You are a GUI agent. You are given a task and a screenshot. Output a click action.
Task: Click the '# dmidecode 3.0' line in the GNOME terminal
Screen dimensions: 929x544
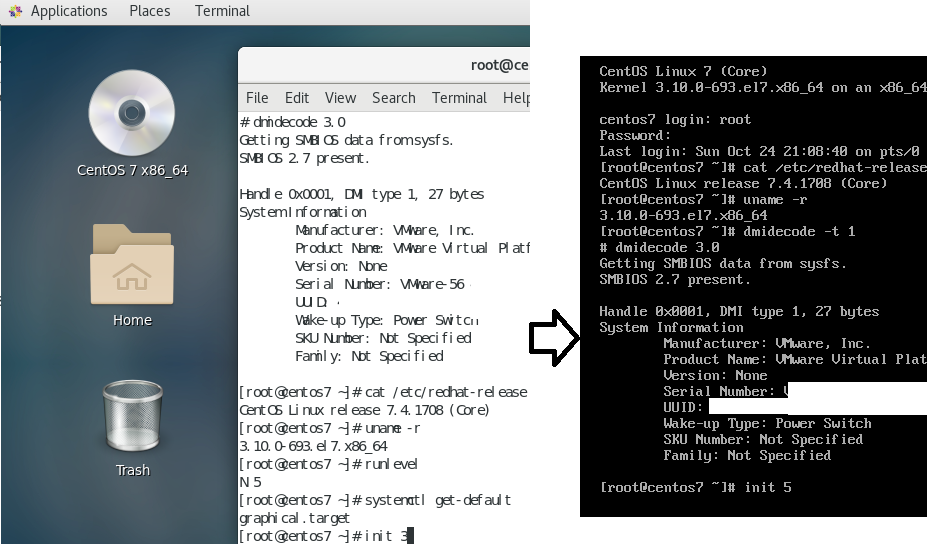click(293, 122)
